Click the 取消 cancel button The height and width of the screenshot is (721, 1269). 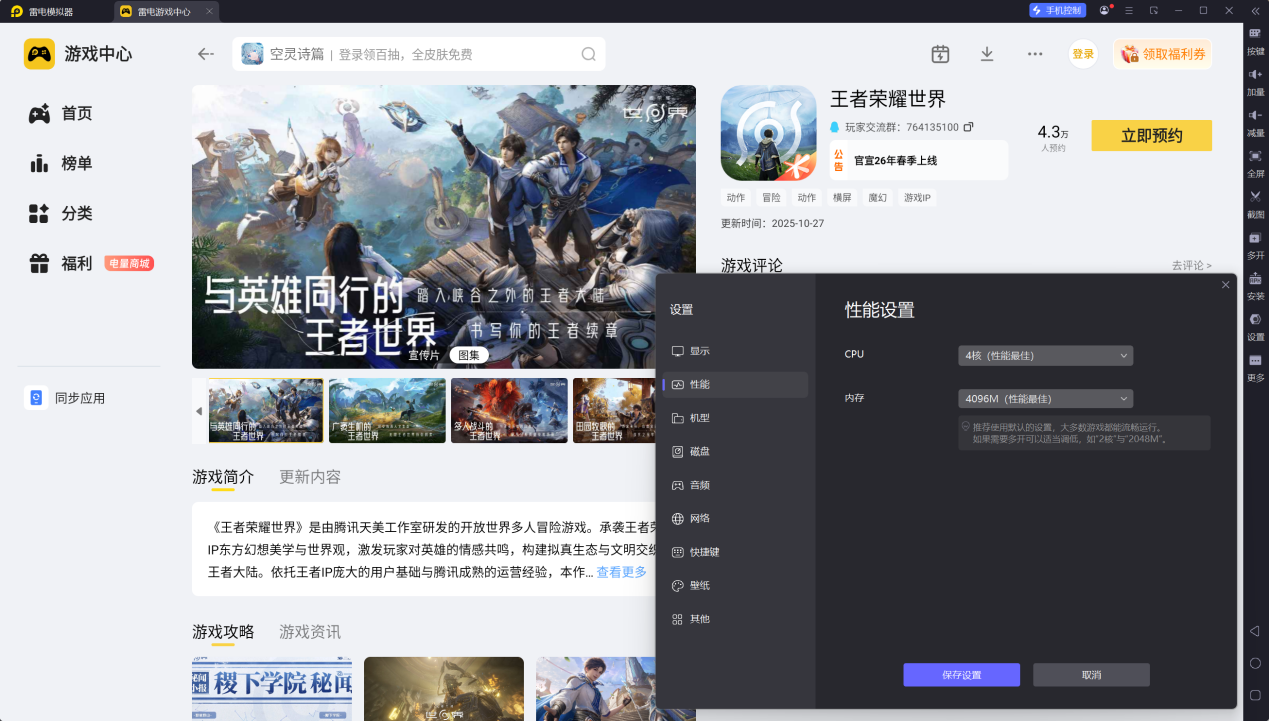[x=1091, y=675]
